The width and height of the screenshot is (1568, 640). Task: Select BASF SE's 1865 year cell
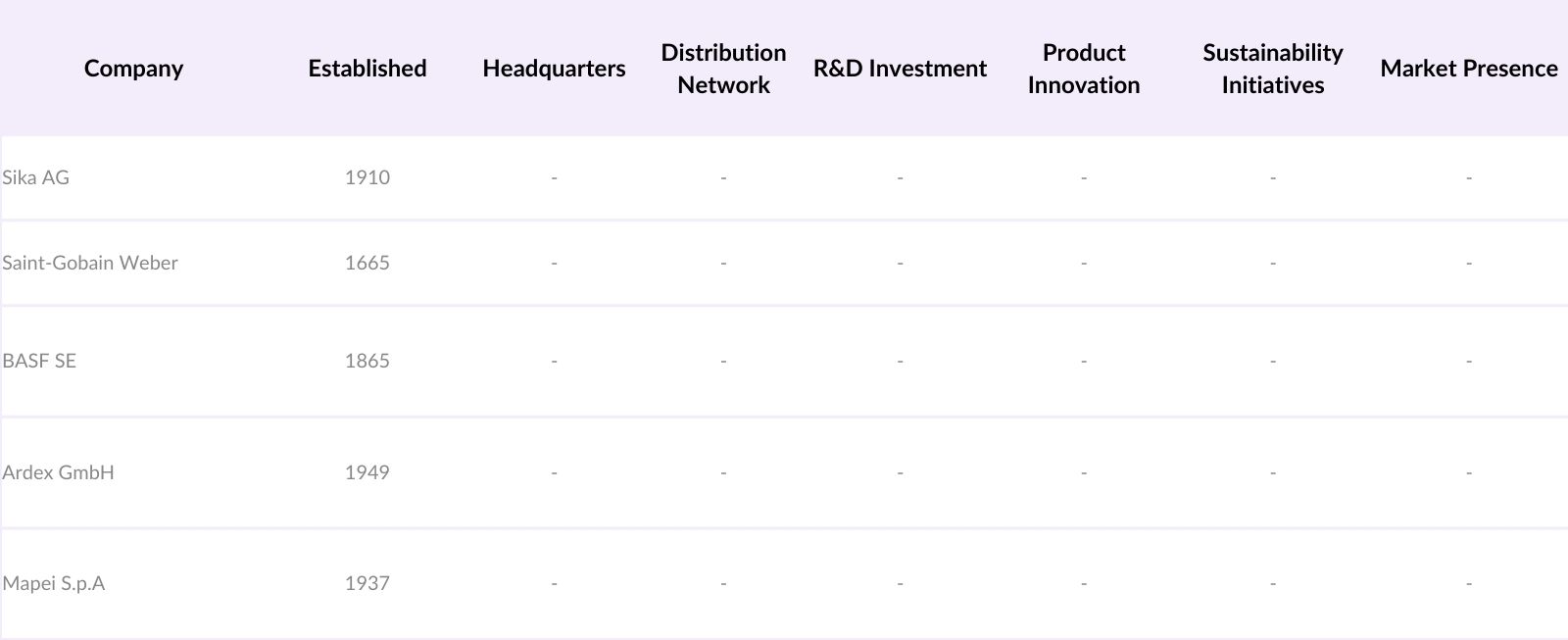tap(367, 361)
